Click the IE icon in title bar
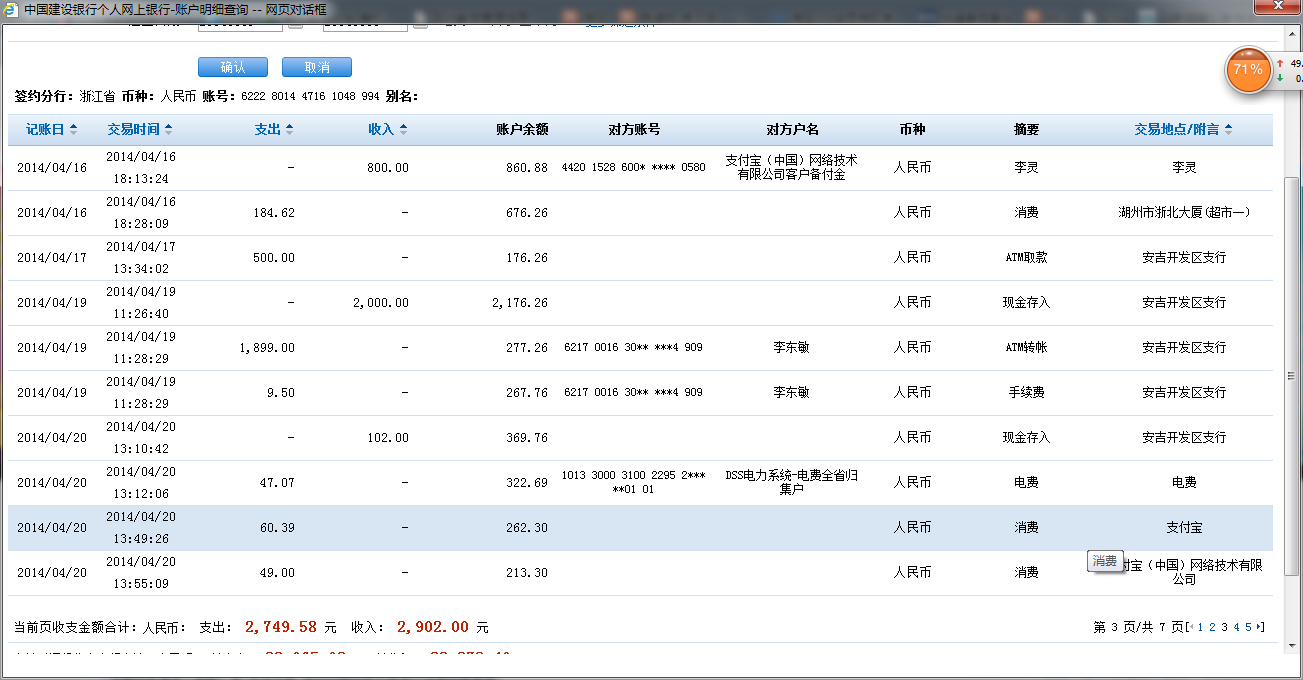Image resolution: width=1303 pixels, height=680 pixels. point(11,9)
